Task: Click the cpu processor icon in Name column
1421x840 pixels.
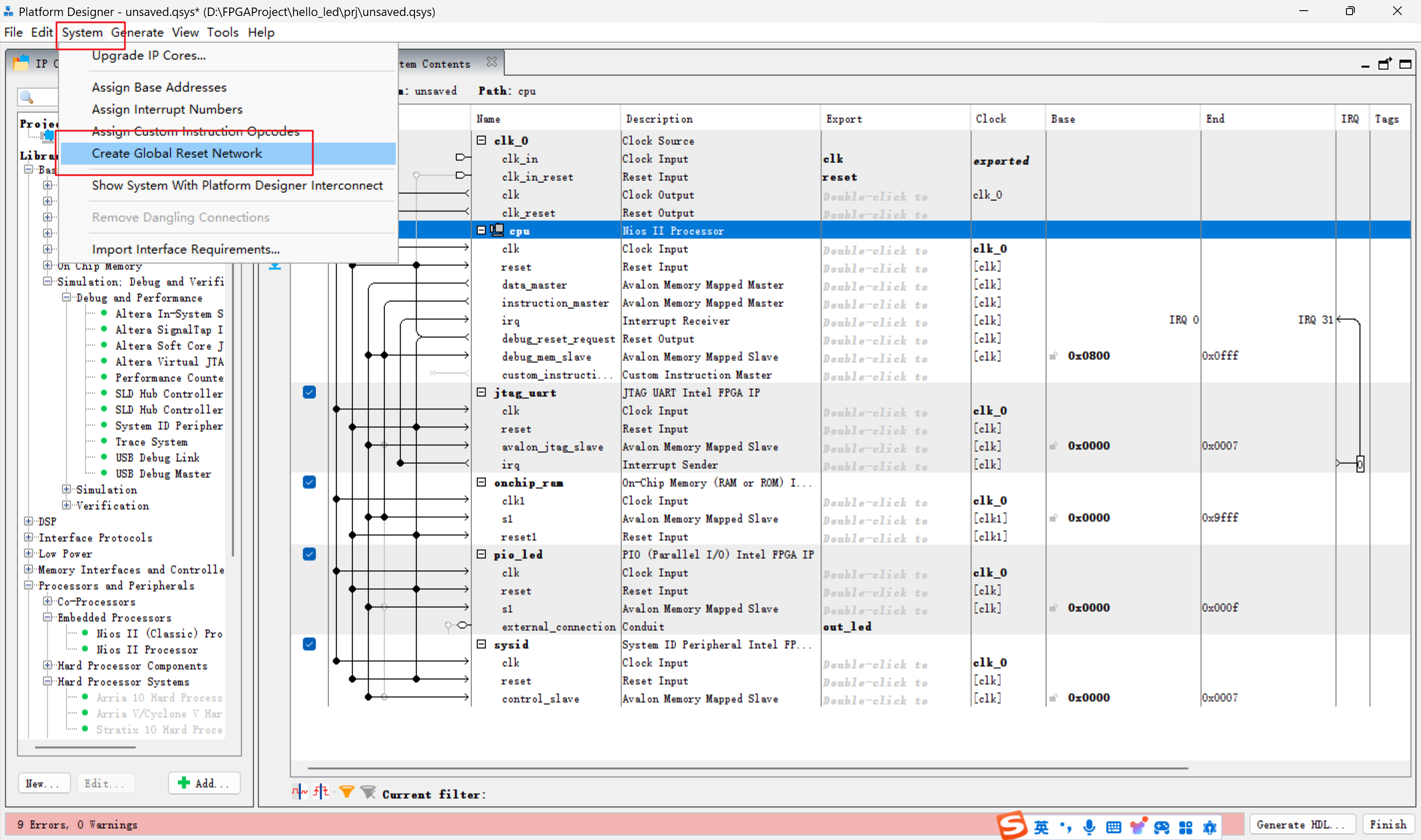Action: click(x=497, y=230)
